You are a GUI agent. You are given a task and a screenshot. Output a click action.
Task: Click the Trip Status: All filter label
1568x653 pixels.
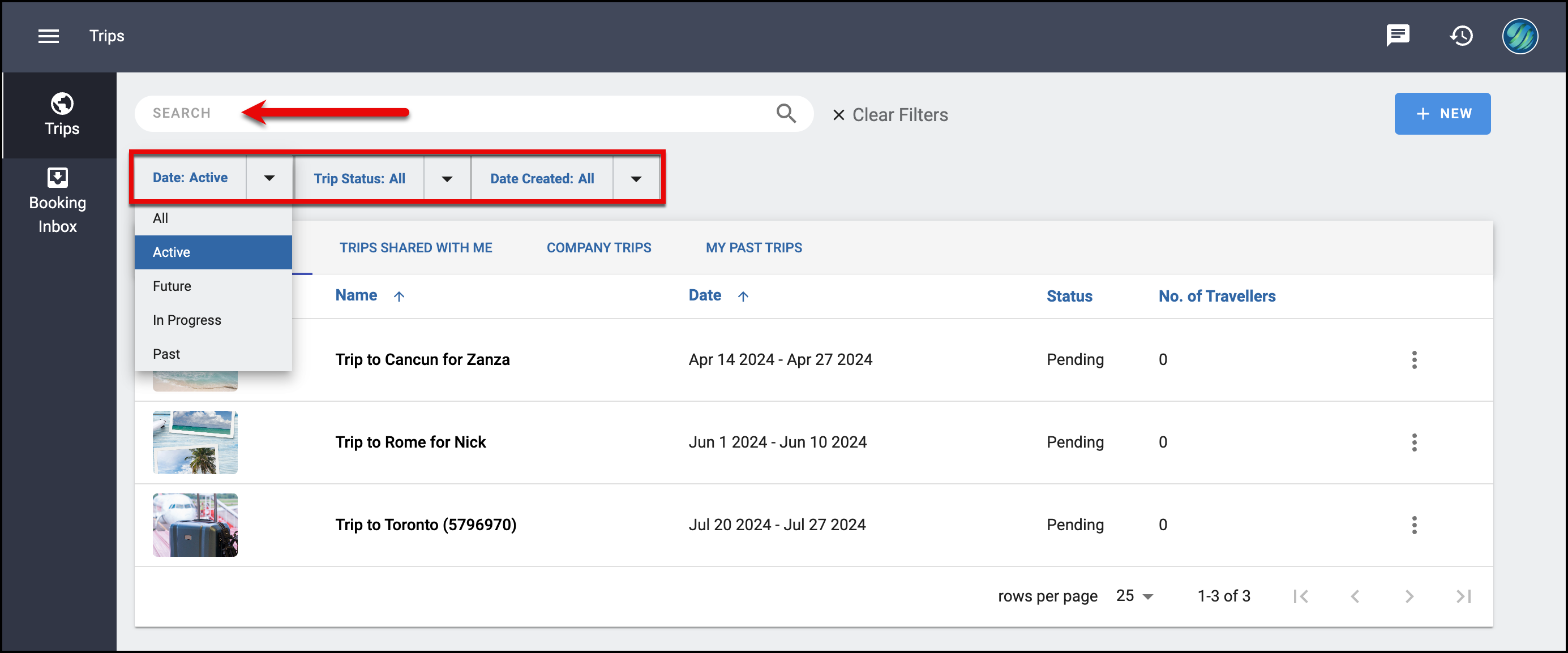[359, 179]
